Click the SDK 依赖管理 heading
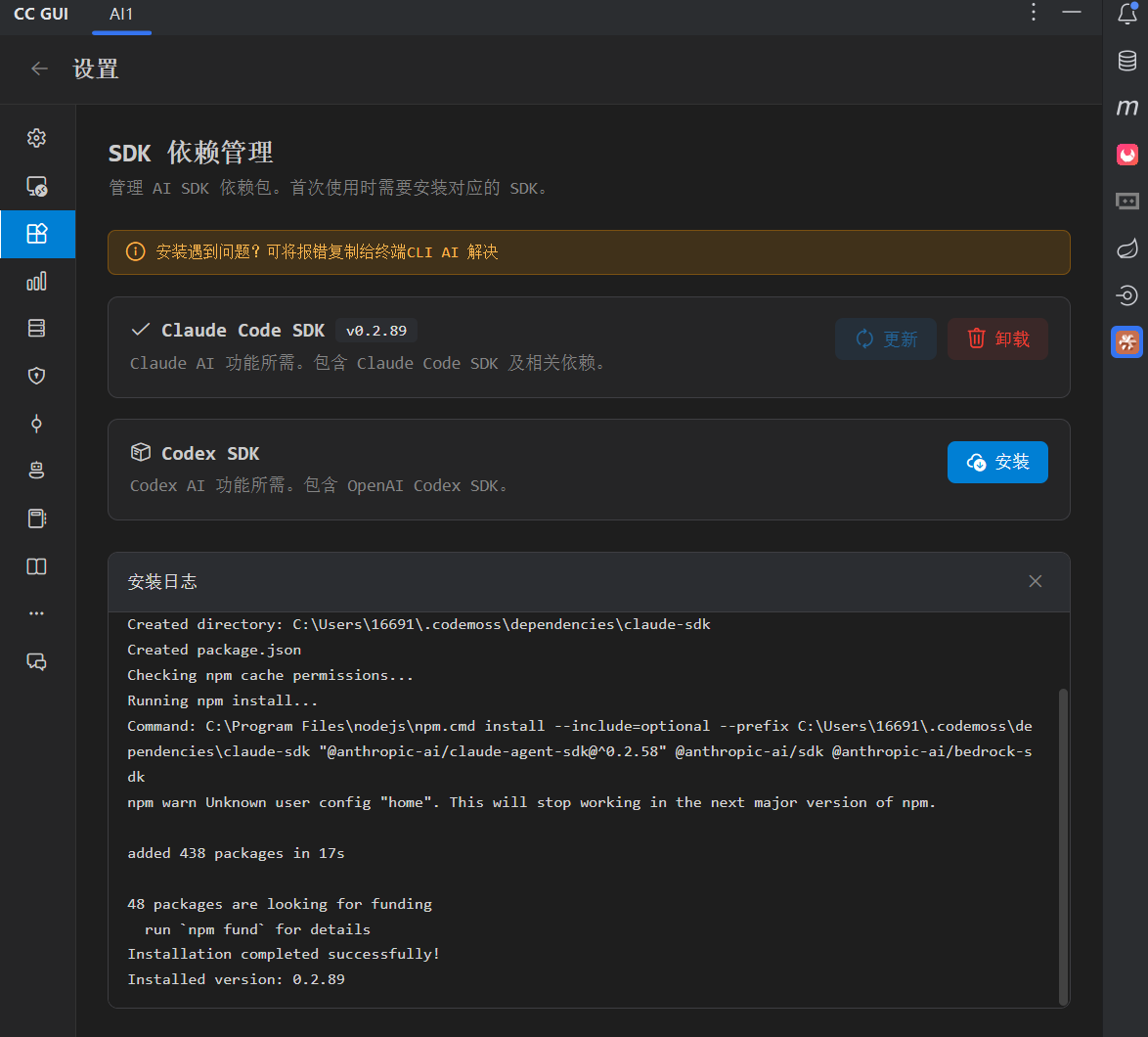This screenshot has height=1037, width=1148. point(191,153)
